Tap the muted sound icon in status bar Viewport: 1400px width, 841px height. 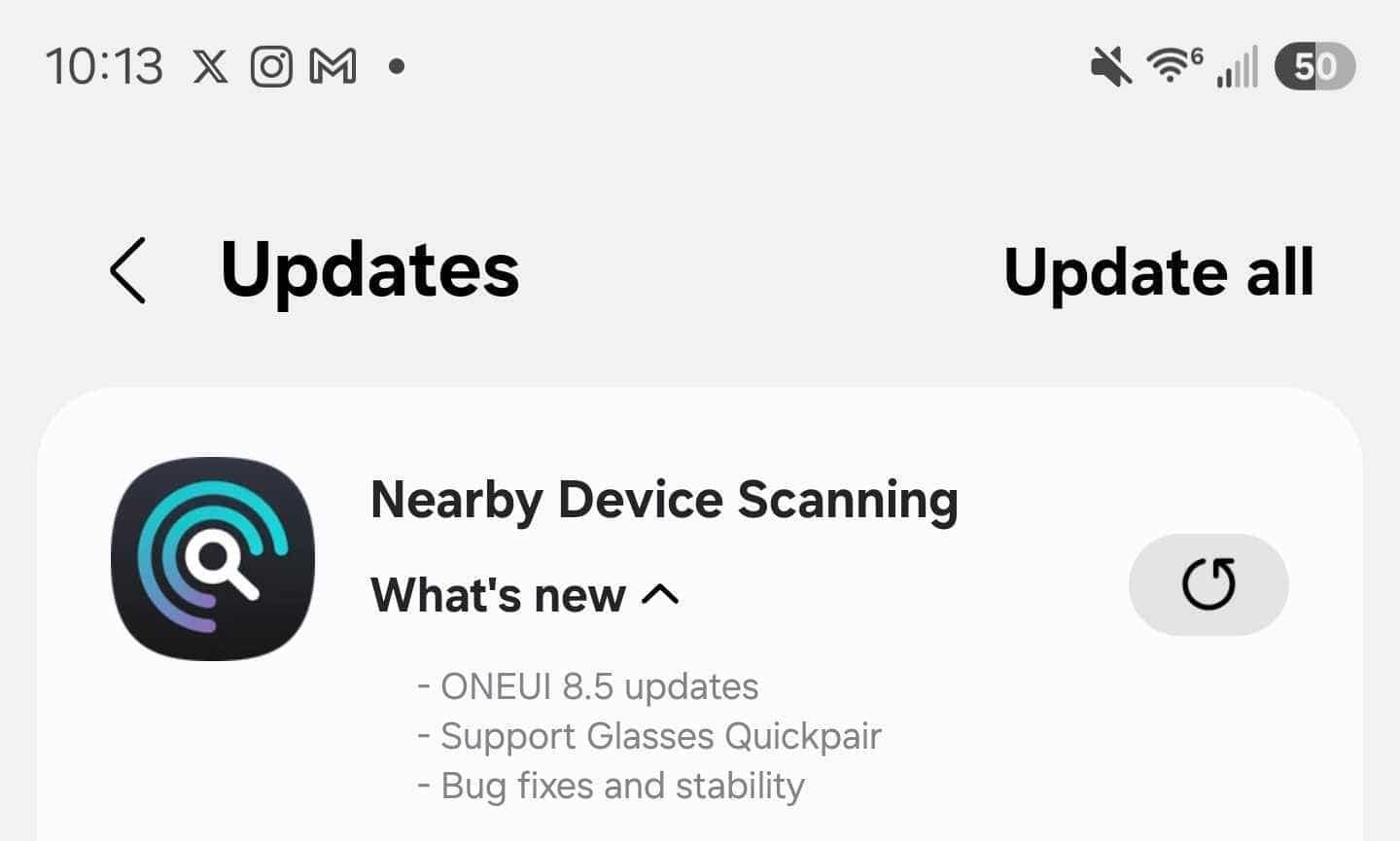pyautogui.click(x=1111, y=68)
